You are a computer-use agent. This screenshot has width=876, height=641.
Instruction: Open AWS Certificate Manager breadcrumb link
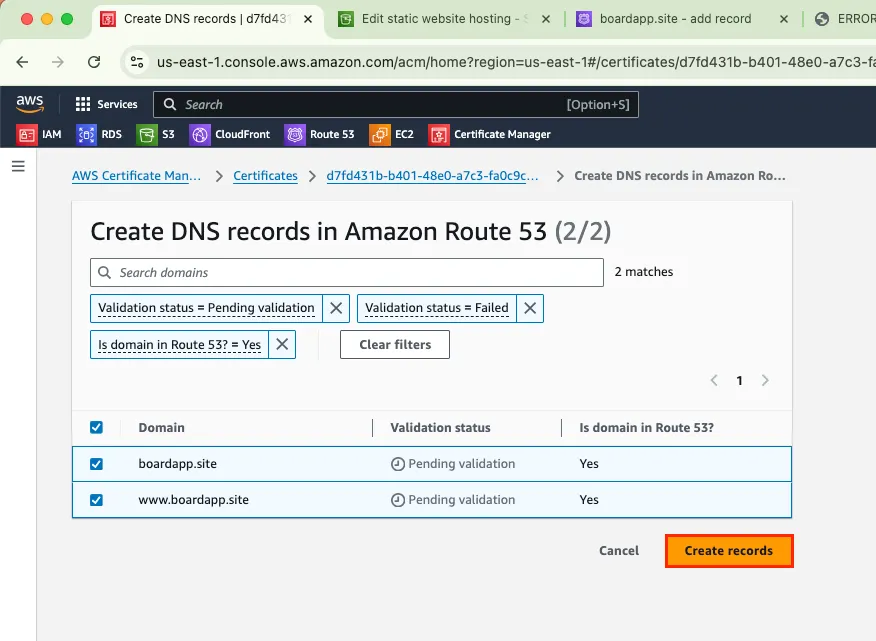coord(136,176)
